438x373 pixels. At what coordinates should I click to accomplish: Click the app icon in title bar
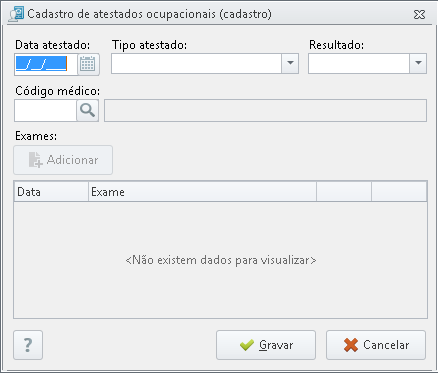16,14
